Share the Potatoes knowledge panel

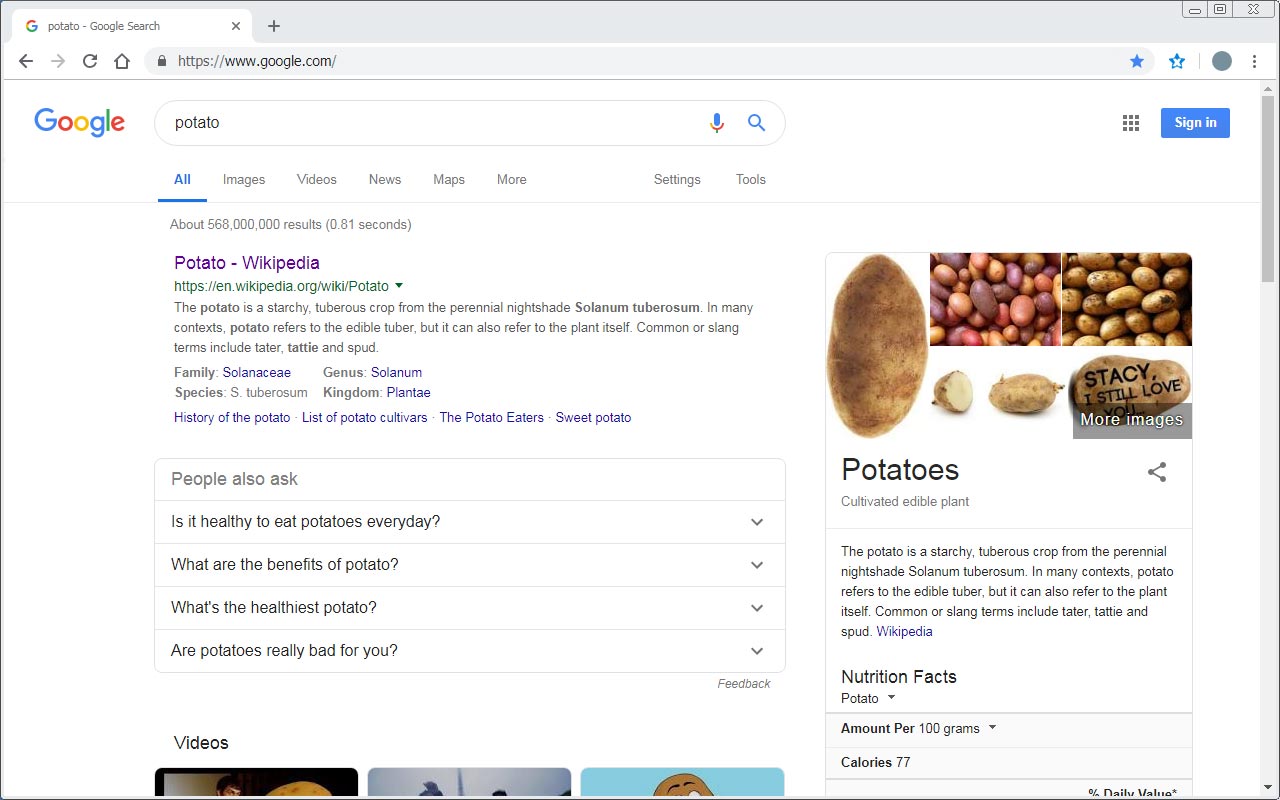pyautogui.click(x=1157, y=472)
